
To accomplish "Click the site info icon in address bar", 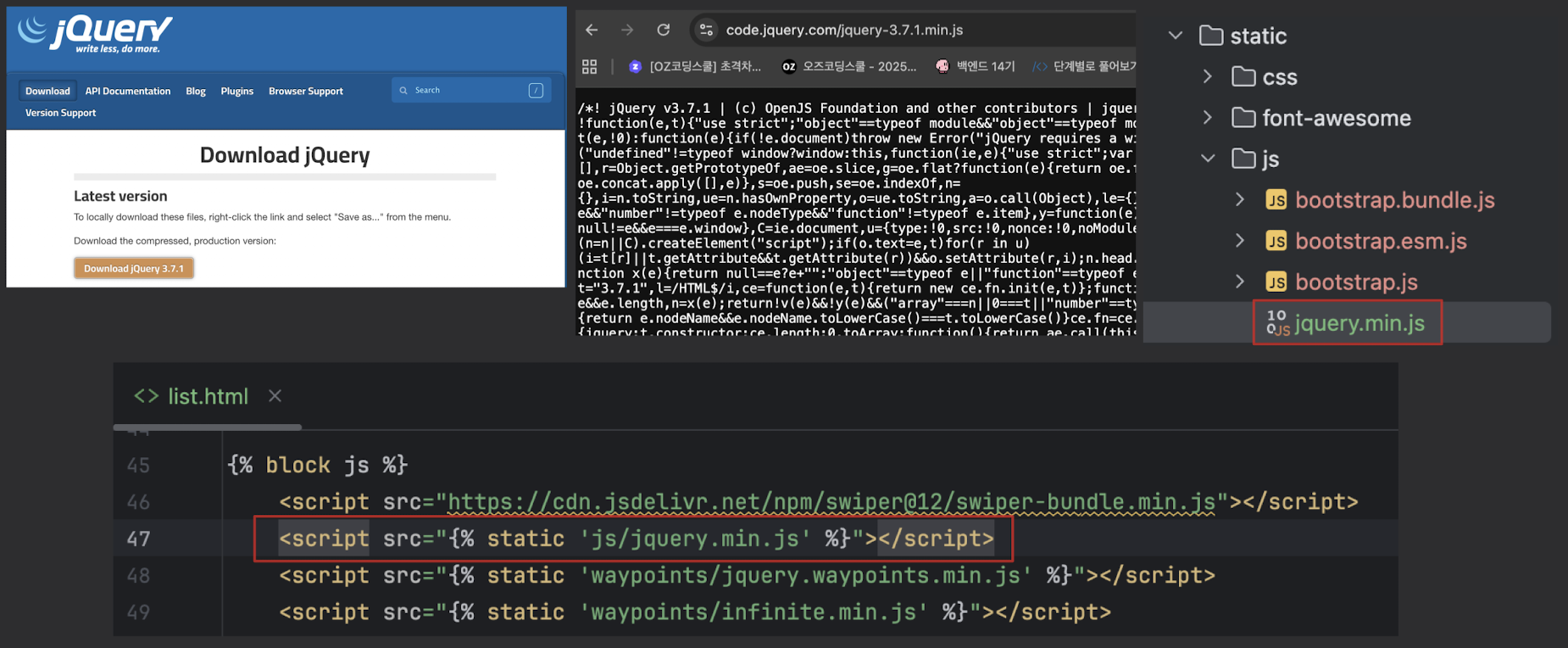I will coord(705,30).
